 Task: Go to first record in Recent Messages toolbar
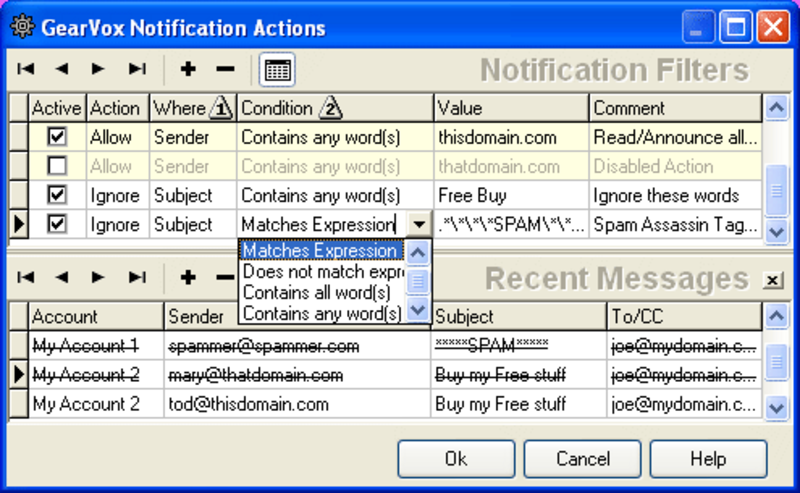click(26, 277)
